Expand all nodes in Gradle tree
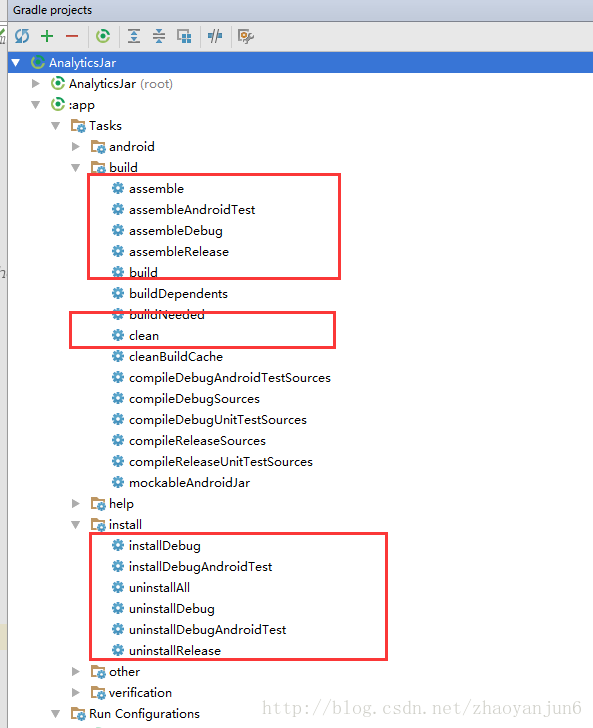The image size is (593, 728). [134, 36]
